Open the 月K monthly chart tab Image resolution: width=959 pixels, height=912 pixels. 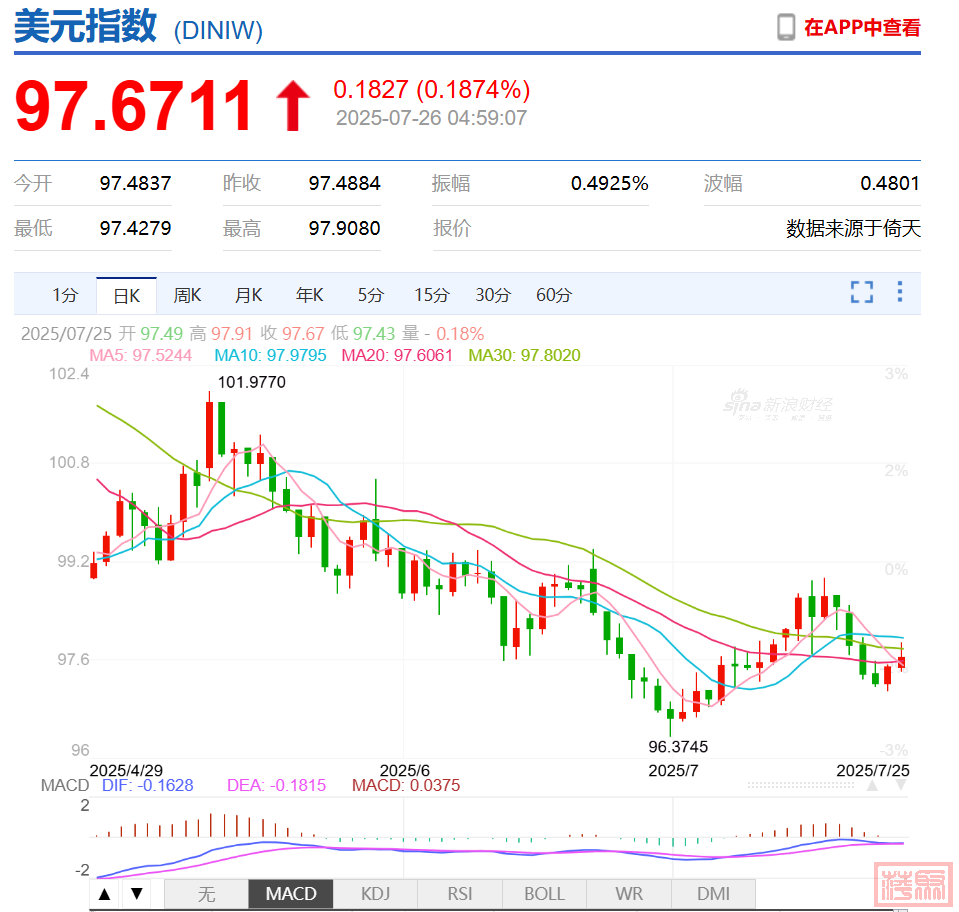tap(248, 295)
